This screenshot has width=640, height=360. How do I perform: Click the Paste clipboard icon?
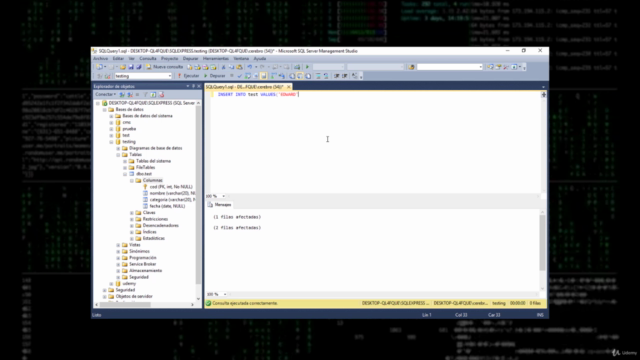click(239, 67)
